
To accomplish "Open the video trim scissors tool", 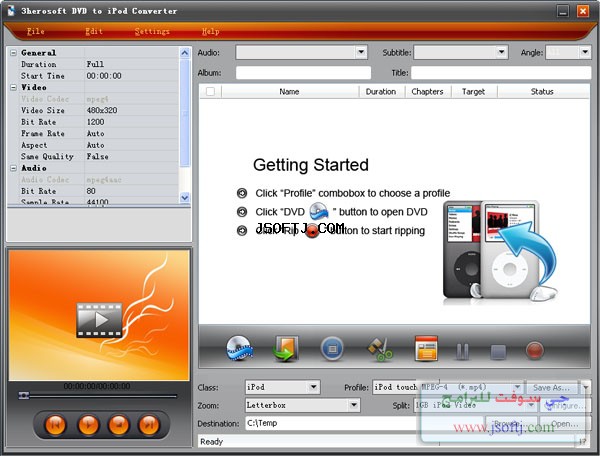I will (380, 349).
